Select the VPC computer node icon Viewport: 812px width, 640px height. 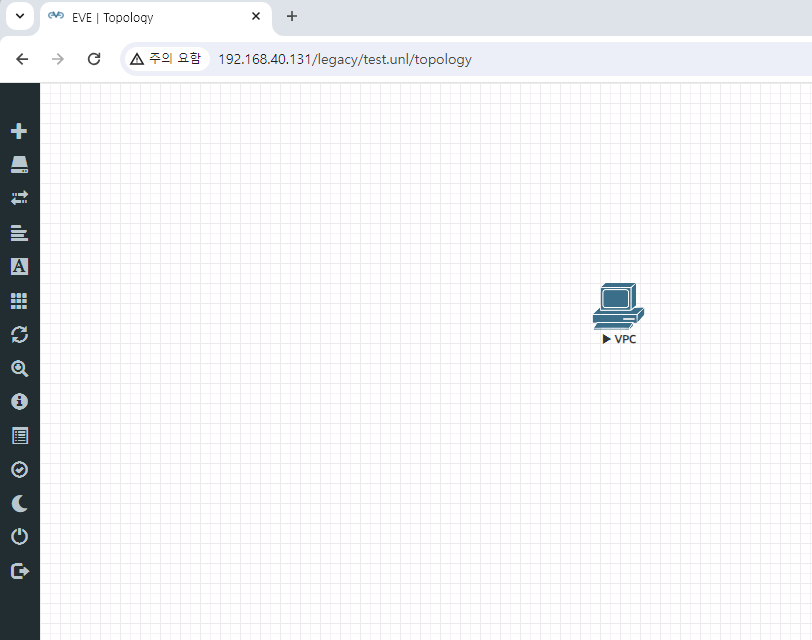pyautogui.click(x=618, y=306)
